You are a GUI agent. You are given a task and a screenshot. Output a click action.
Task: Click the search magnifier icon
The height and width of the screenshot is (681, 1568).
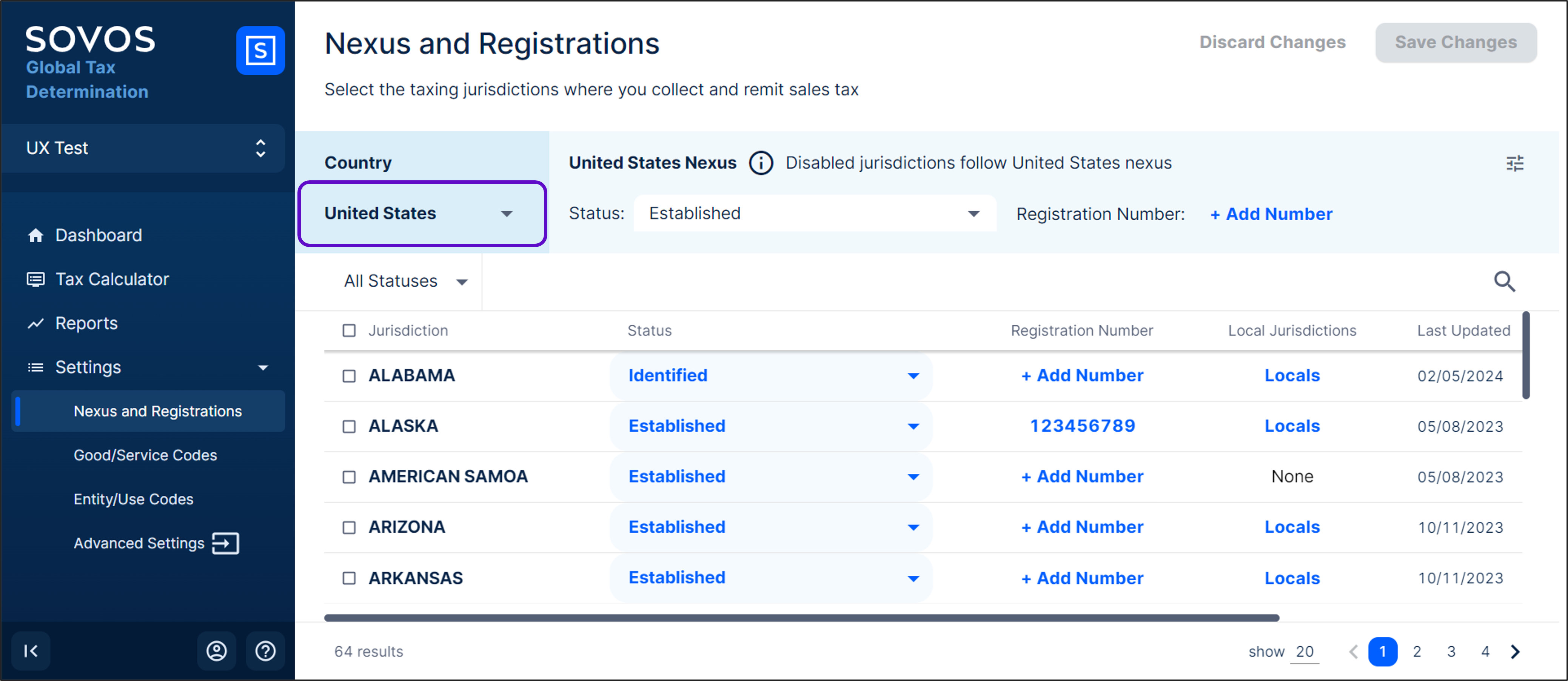pyautogui.click(x=1504, y=281)
